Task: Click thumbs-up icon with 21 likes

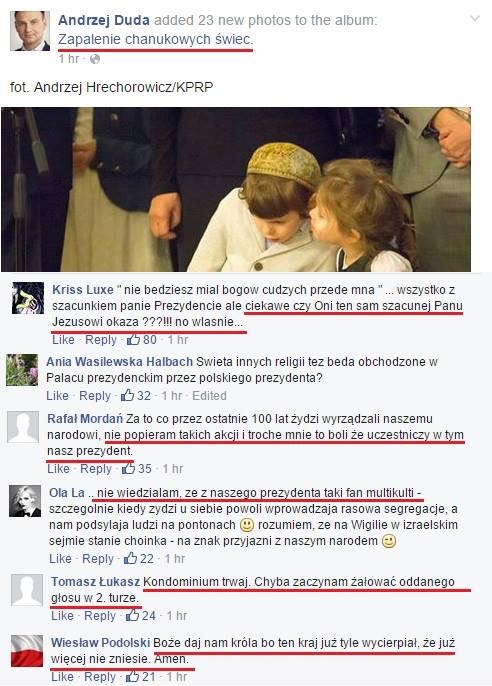Action: (132, 676)
